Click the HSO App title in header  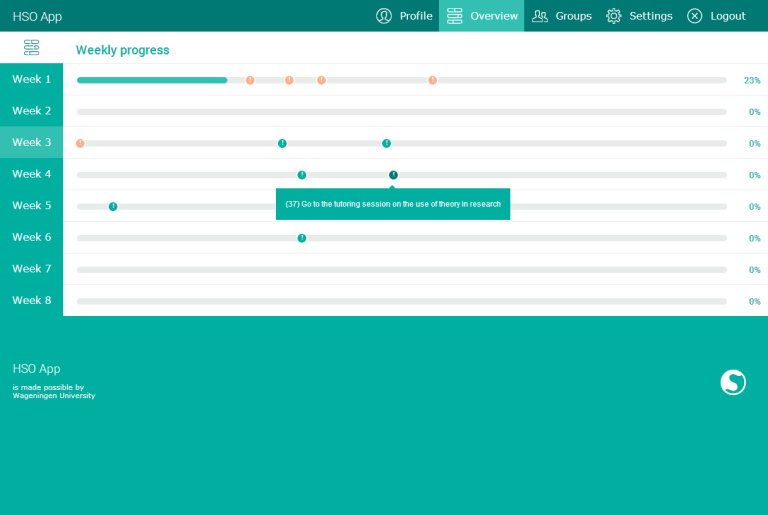coord(37,17)
